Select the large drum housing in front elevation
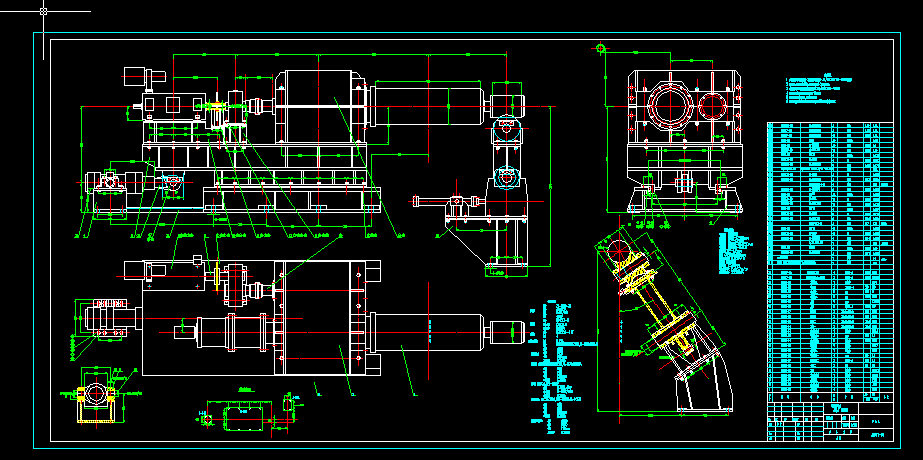Viewport: 923px width, 460px height. click(x=318, y=107)
